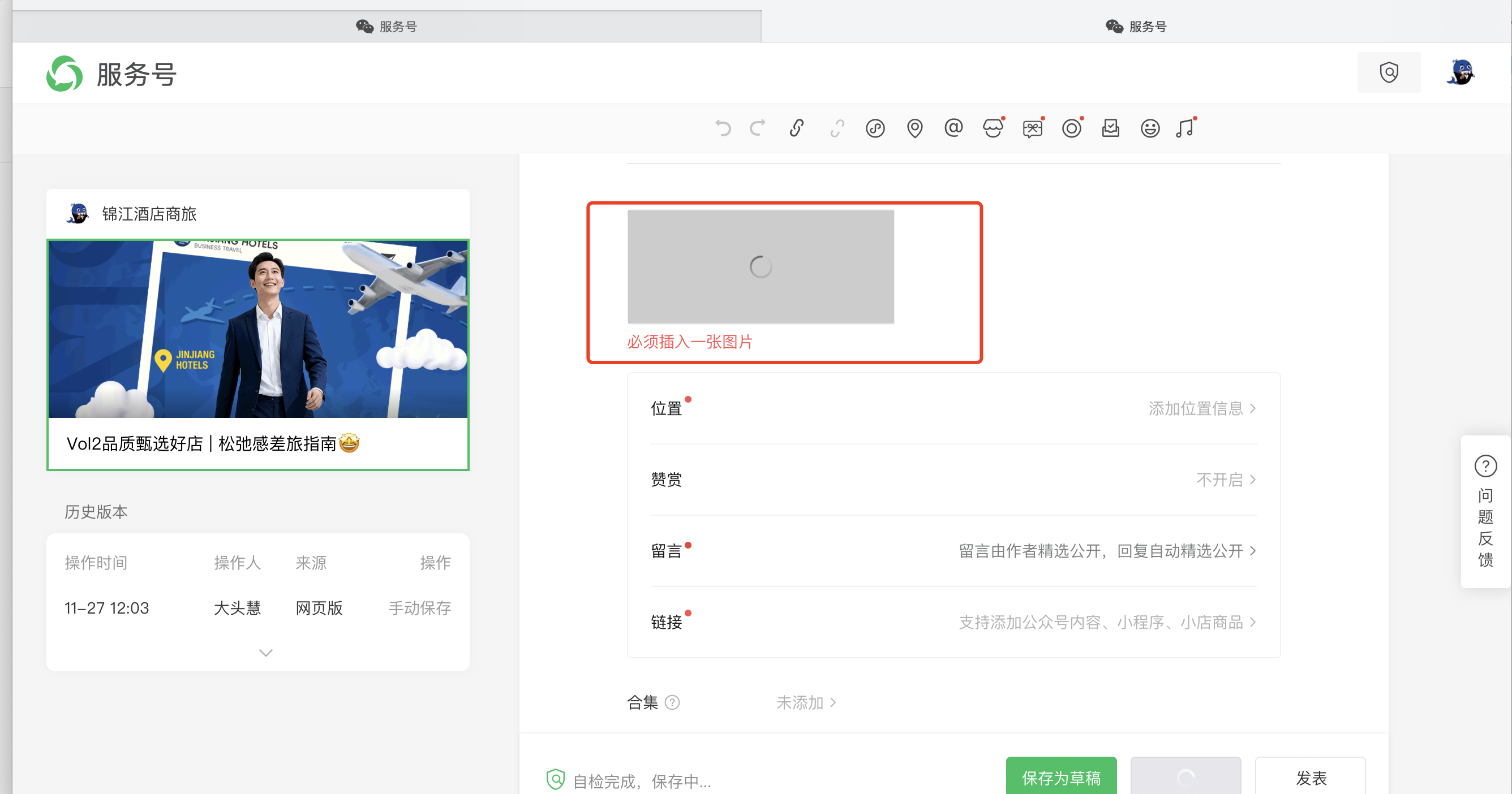1512x794 pixels.
Task: Click the @ mention icon
Action: coord(953,128)
